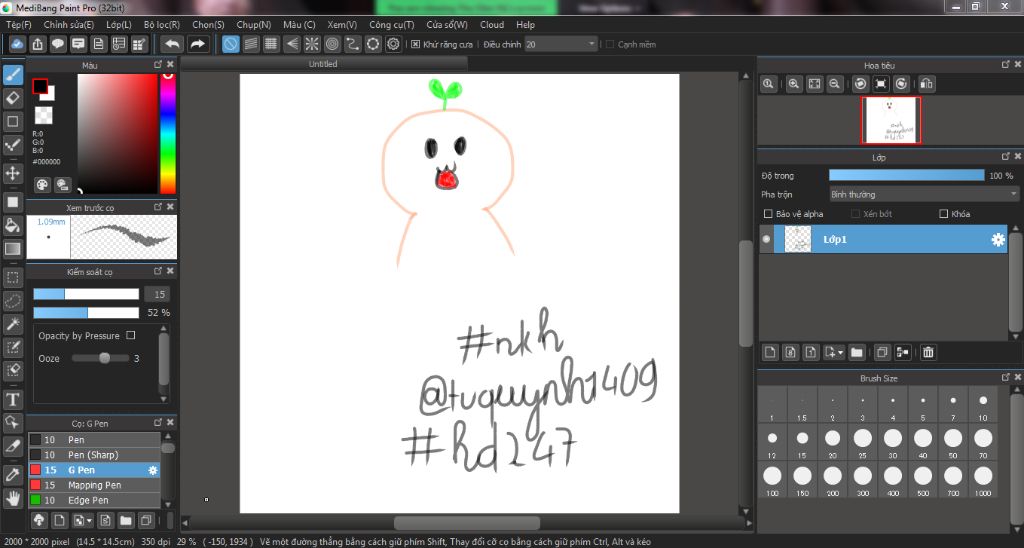Select the Eraser tool

(12, 98)
